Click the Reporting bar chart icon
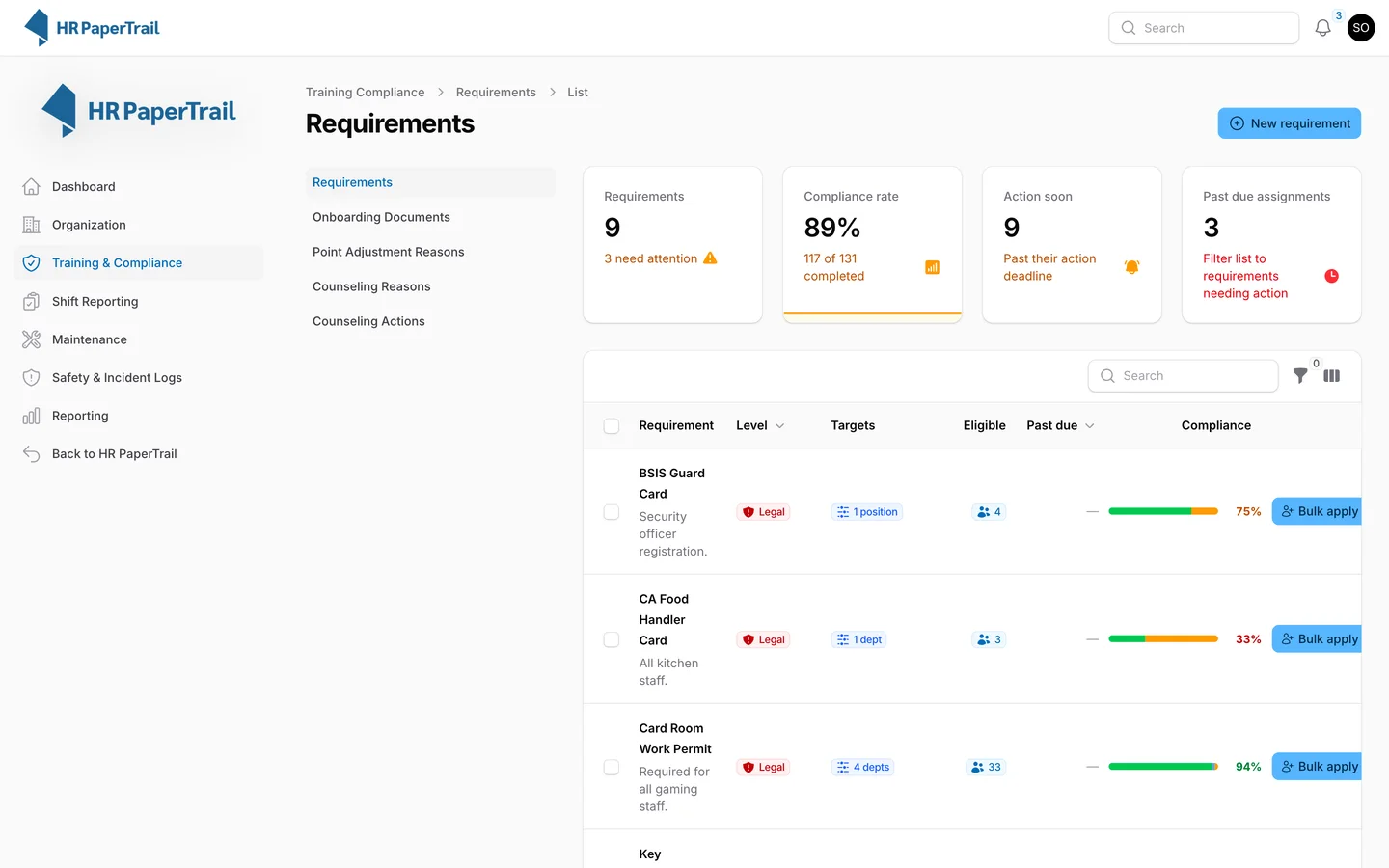The height and width of the screenshot is (868, 1389). [32, 416]
